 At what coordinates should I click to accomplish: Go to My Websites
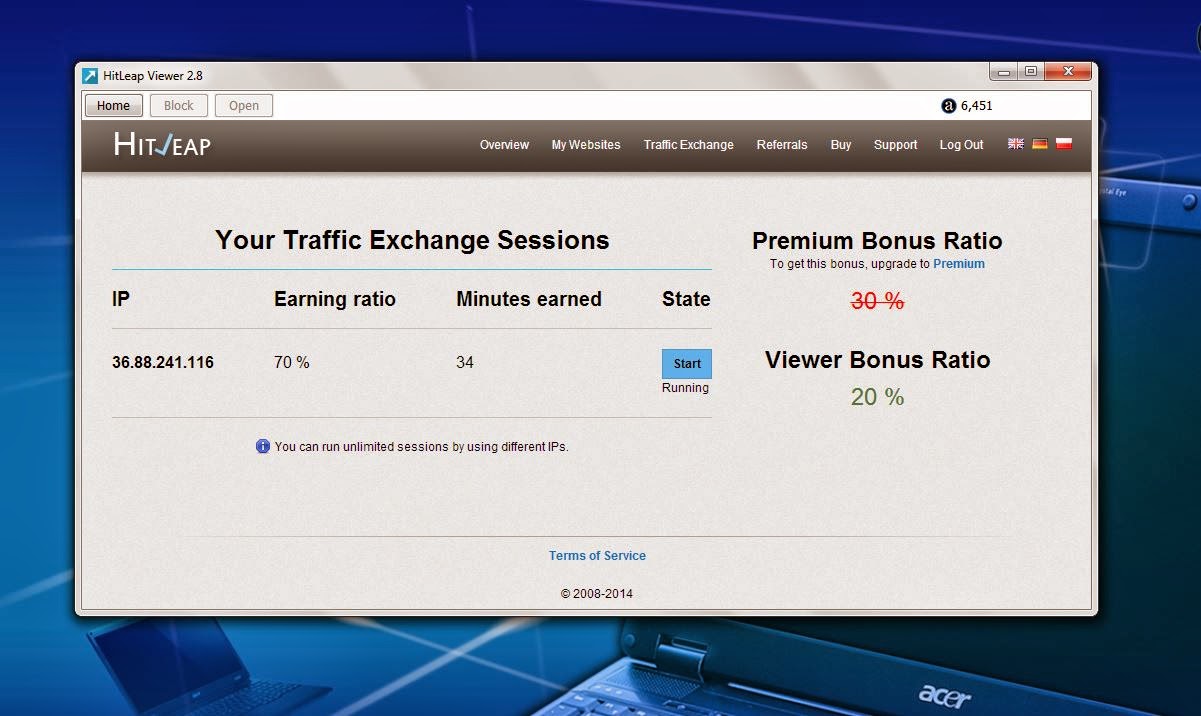point(586,145)
